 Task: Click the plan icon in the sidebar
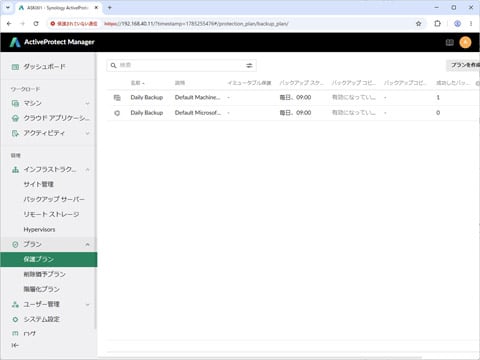pyautogui.click(x=15, y=244)
